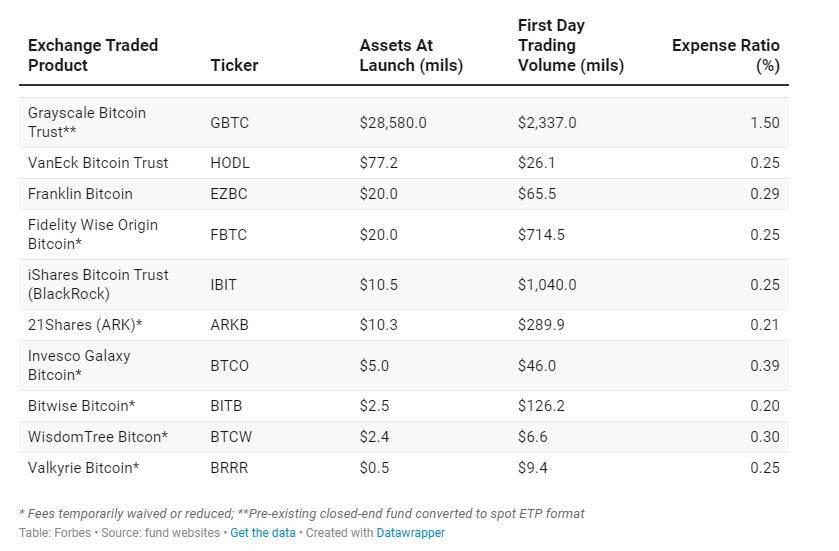Click 'First Day Trading Volume (mils)' header
This screenshot has width=839, height=551.
point(570,45)
